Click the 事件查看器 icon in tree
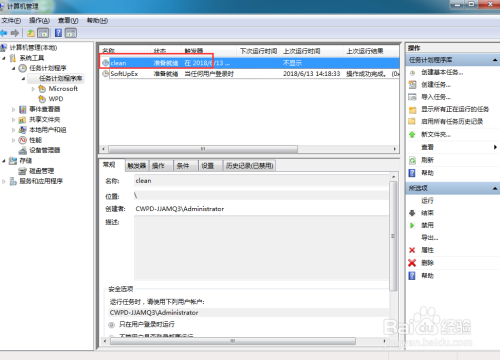Screen dimensions: 500x360 (x=23, y=109)
